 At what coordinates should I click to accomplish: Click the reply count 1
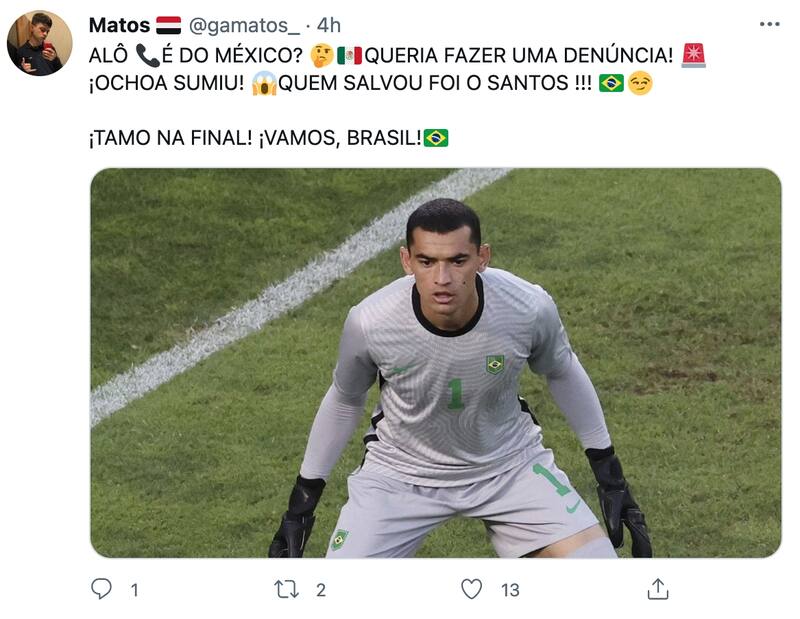click(134, 590)
